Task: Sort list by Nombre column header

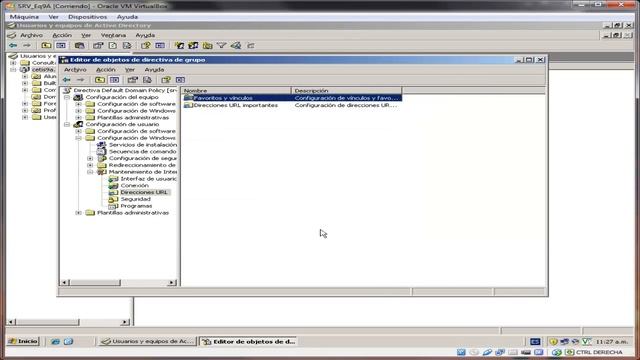Action: tap(236, 91)
